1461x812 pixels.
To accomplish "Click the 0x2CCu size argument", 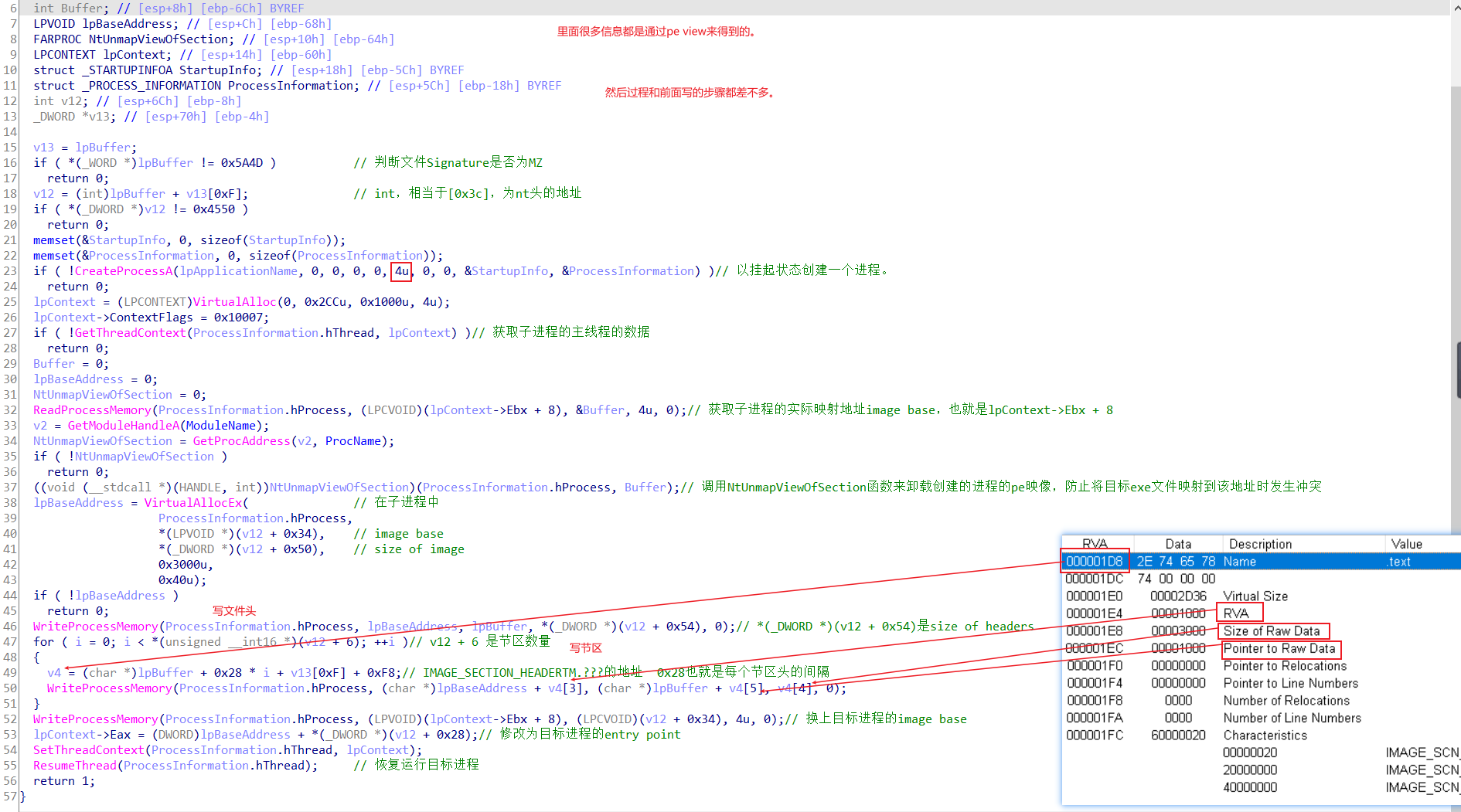I will click(325, 302).
